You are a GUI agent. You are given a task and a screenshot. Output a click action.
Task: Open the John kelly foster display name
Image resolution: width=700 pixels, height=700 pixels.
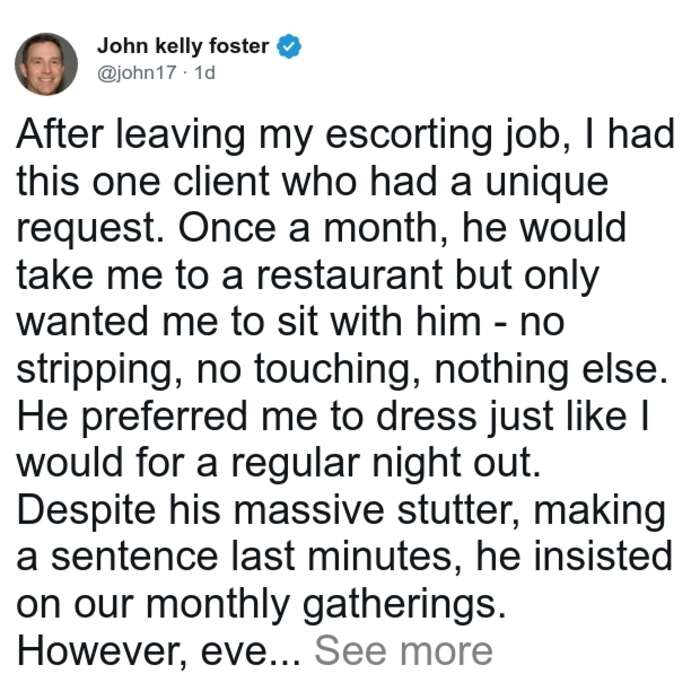[x=183, y=46]
